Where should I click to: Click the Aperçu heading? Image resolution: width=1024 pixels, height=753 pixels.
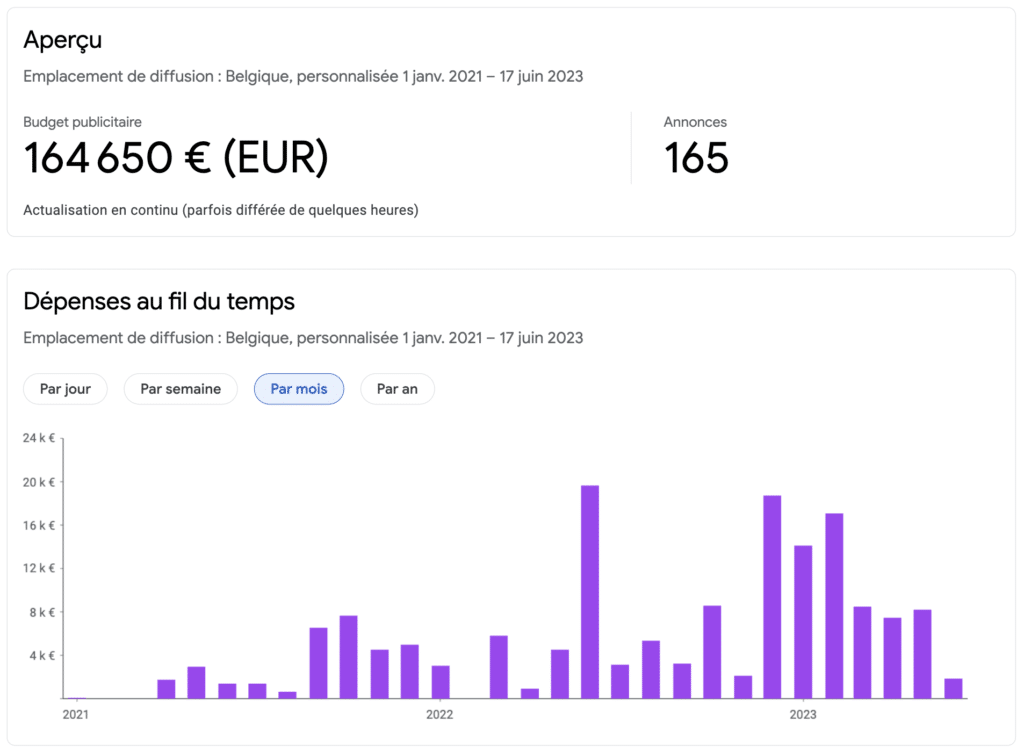click(x=62, y=40)
